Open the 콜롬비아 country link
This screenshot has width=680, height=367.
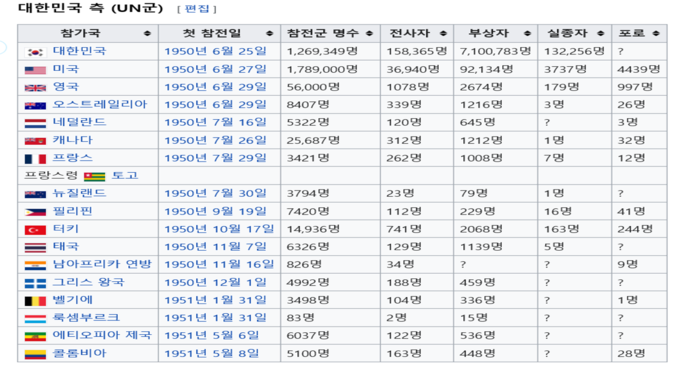79,353
